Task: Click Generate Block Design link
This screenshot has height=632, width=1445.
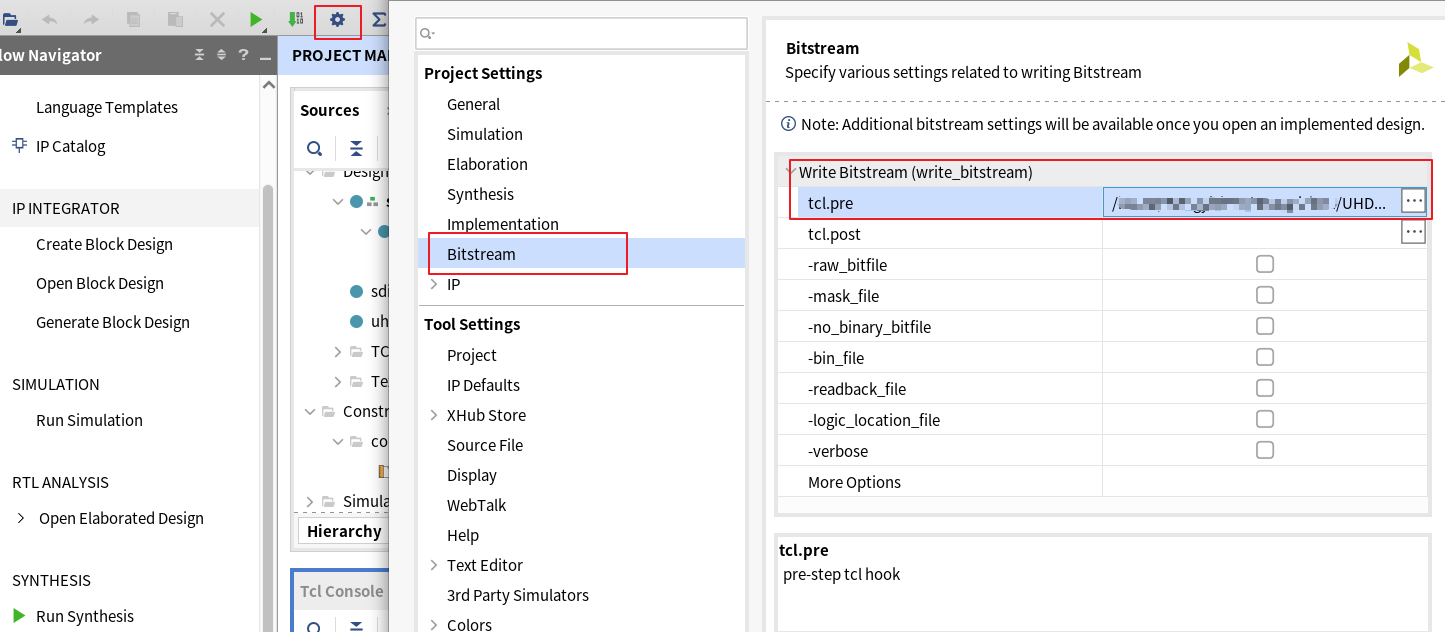Action: coord(113,322)
